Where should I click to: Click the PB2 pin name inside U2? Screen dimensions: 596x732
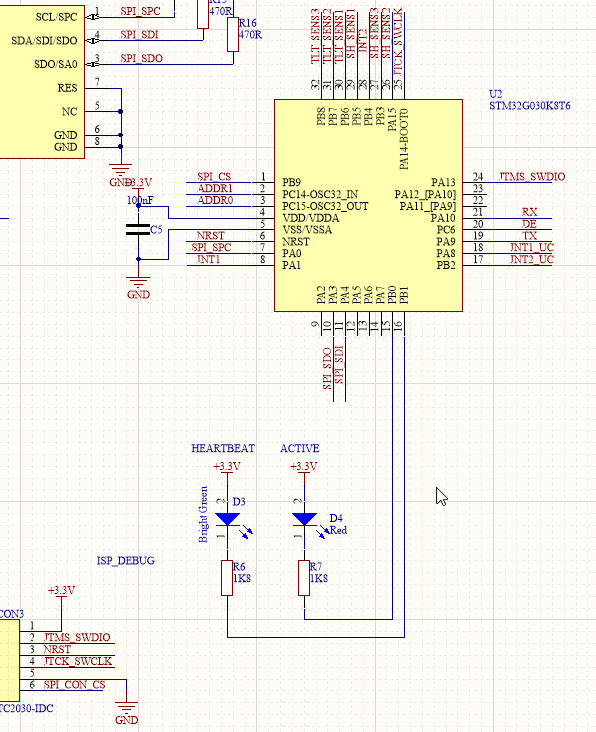click(x=446, y=265)
